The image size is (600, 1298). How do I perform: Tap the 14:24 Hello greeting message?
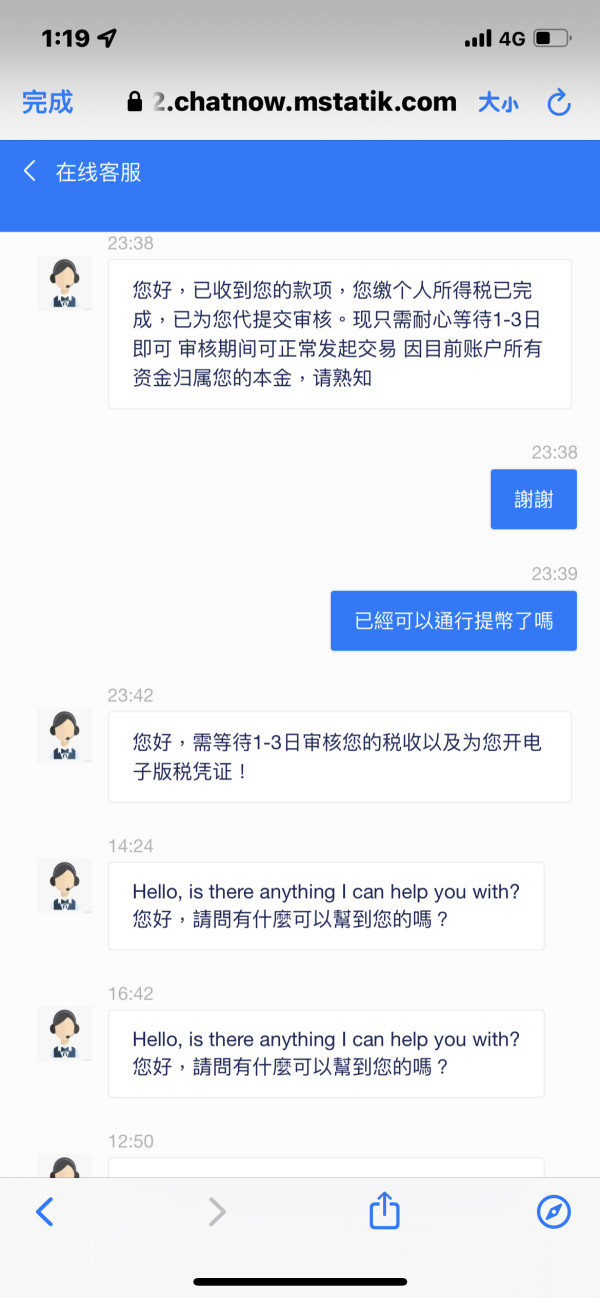pos(326,905)
